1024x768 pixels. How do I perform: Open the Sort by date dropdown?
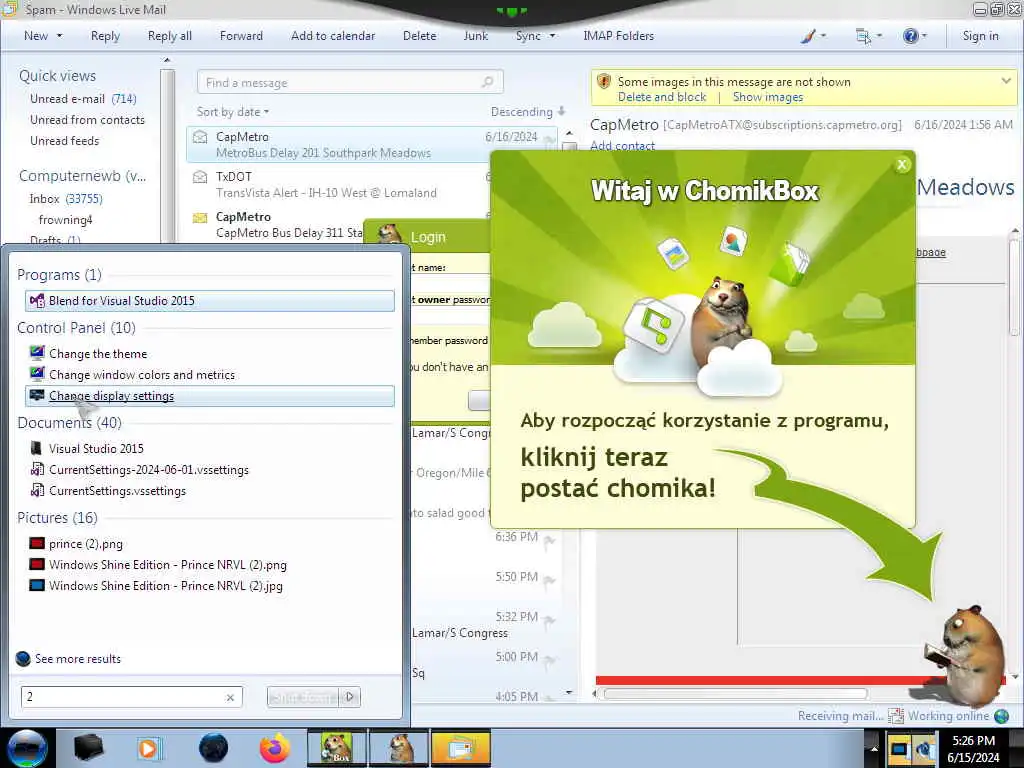tap(233, 112)
